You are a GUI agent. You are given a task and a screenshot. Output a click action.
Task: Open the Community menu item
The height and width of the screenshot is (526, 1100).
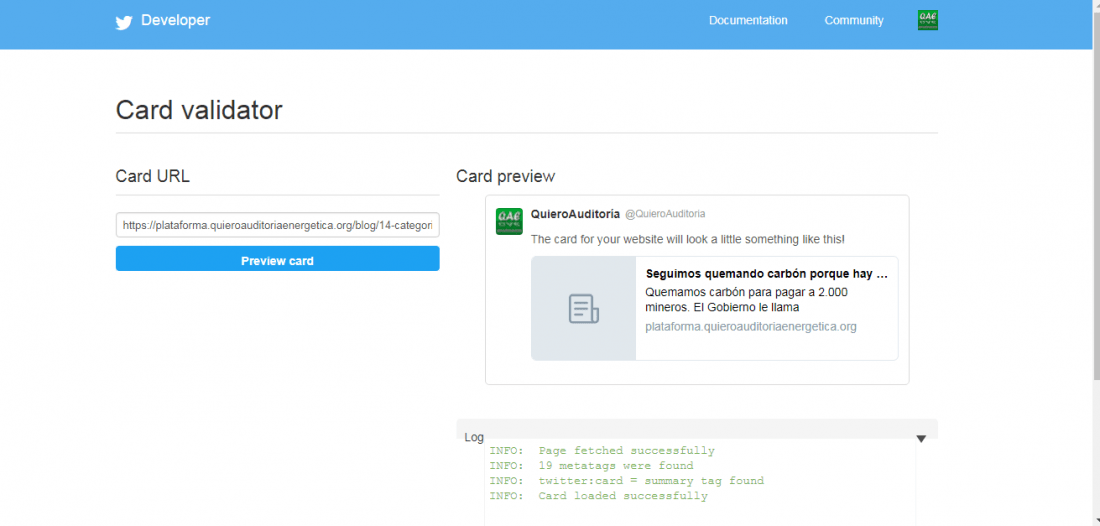(x=854, y=20)
